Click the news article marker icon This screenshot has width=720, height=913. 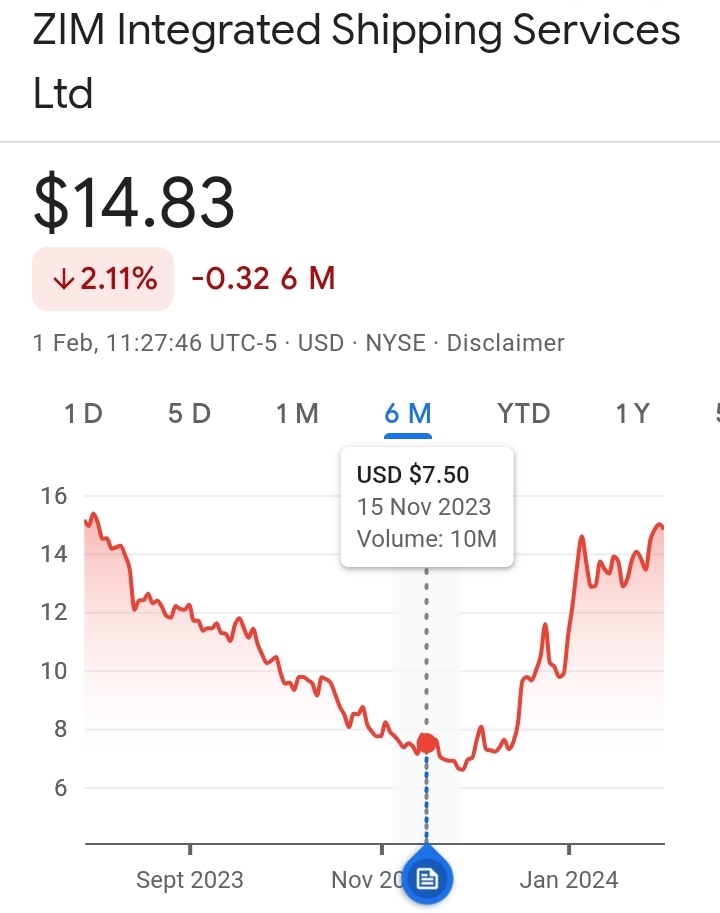click(428, 879)
